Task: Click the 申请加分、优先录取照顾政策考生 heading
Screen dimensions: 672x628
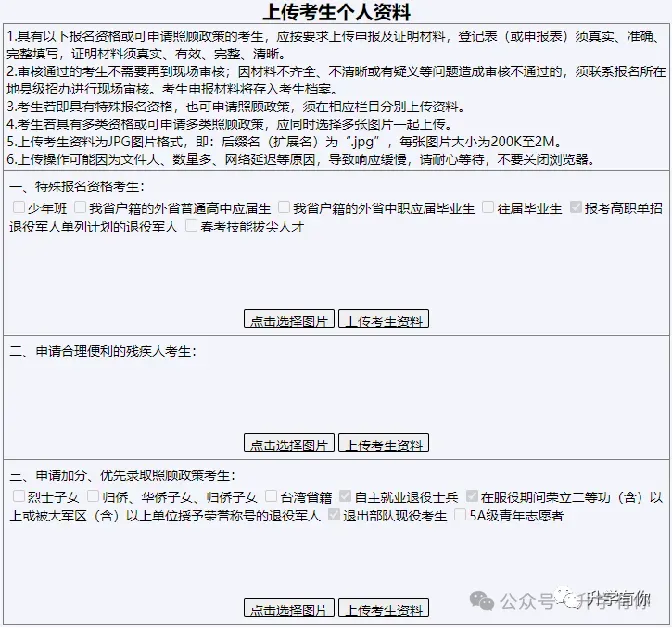Action: tap(123, 476)
